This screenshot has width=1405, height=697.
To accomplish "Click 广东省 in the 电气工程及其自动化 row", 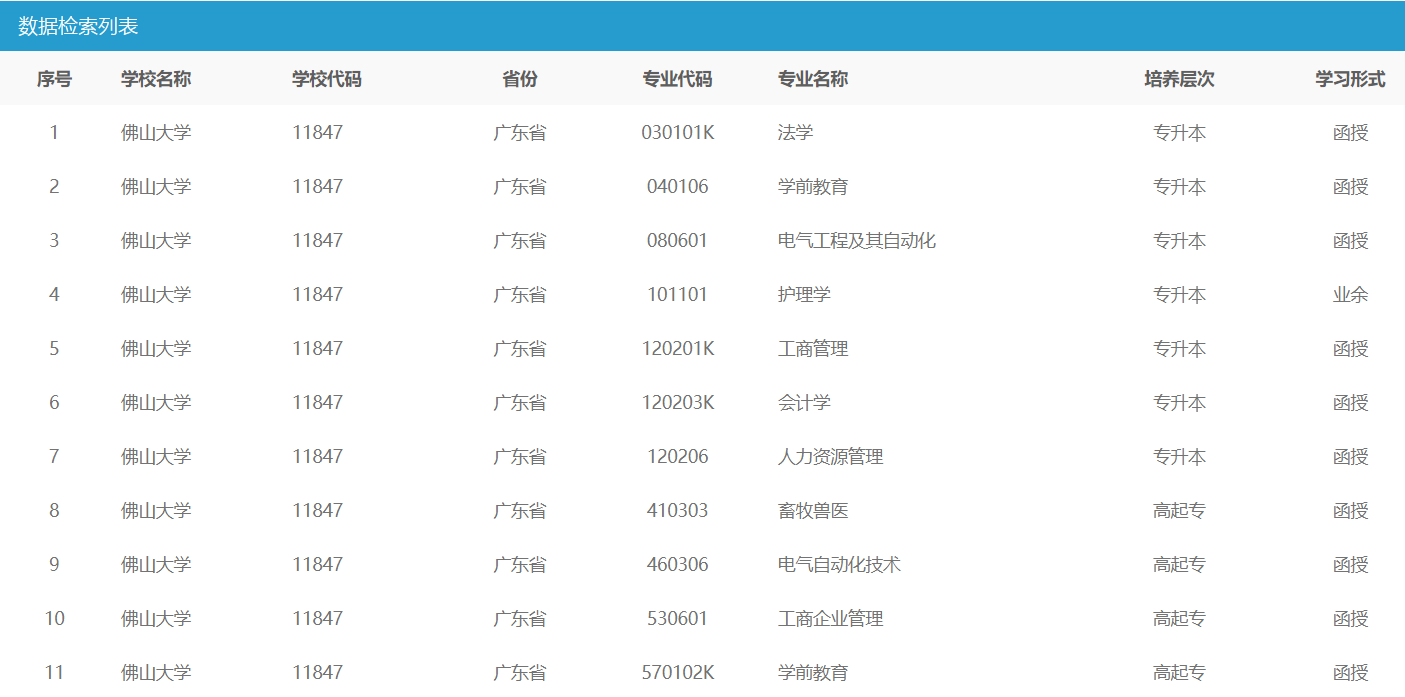I will pos(520,241).
